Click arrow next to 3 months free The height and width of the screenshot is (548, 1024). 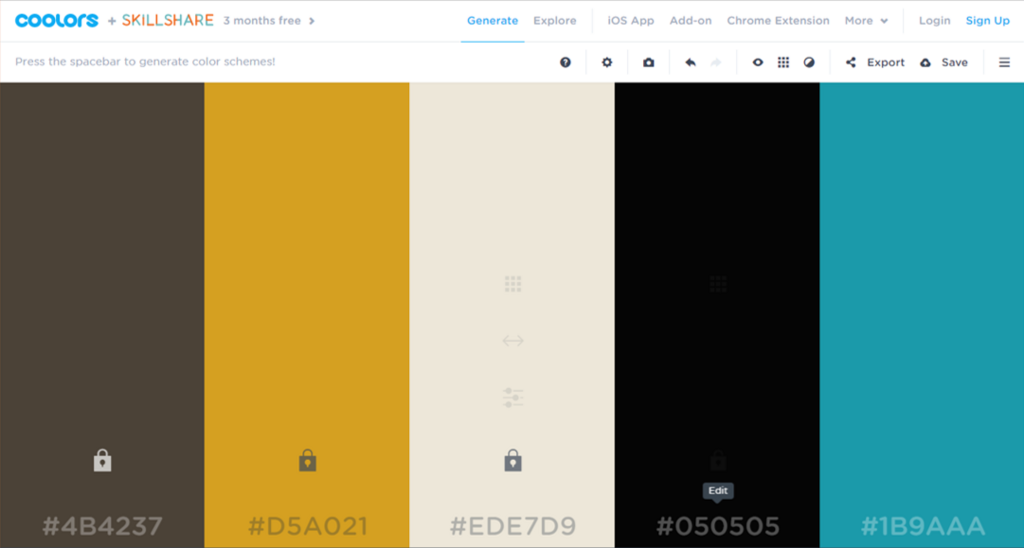312,21
